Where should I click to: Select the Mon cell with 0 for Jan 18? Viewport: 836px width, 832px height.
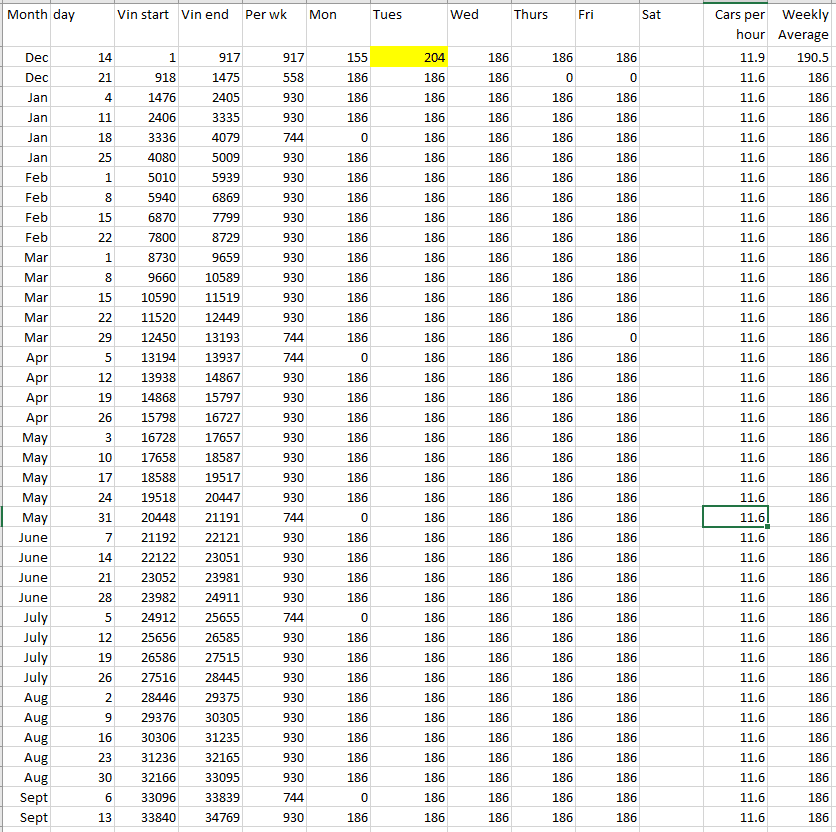click(338, 137)
